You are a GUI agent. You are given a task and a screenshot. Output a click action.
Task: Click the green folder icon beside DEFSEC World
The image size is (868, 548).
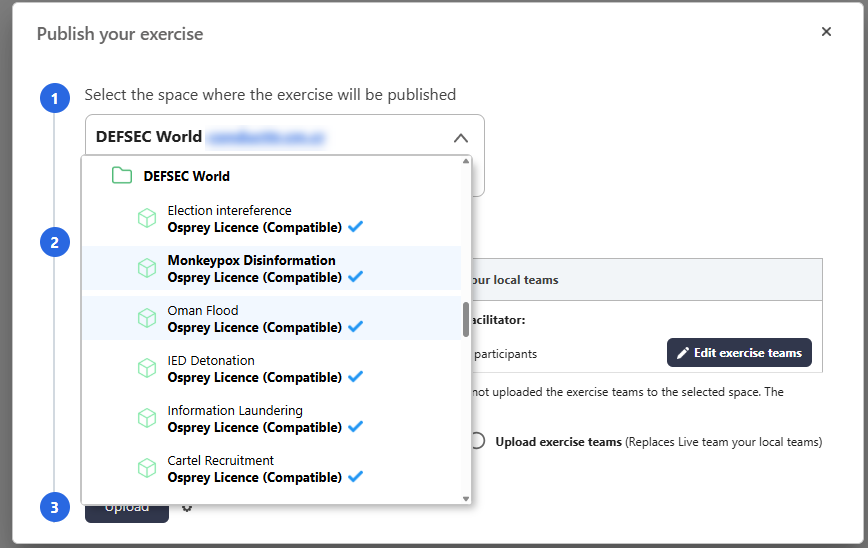point(122,176)
